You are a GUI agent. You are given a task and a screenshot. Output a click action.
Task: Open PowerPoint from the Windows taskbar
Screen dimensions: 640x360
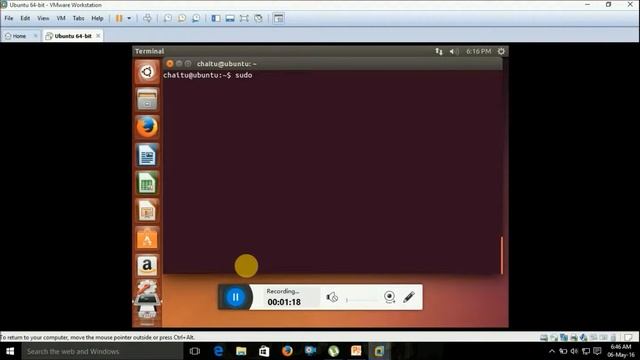(356, 351)
